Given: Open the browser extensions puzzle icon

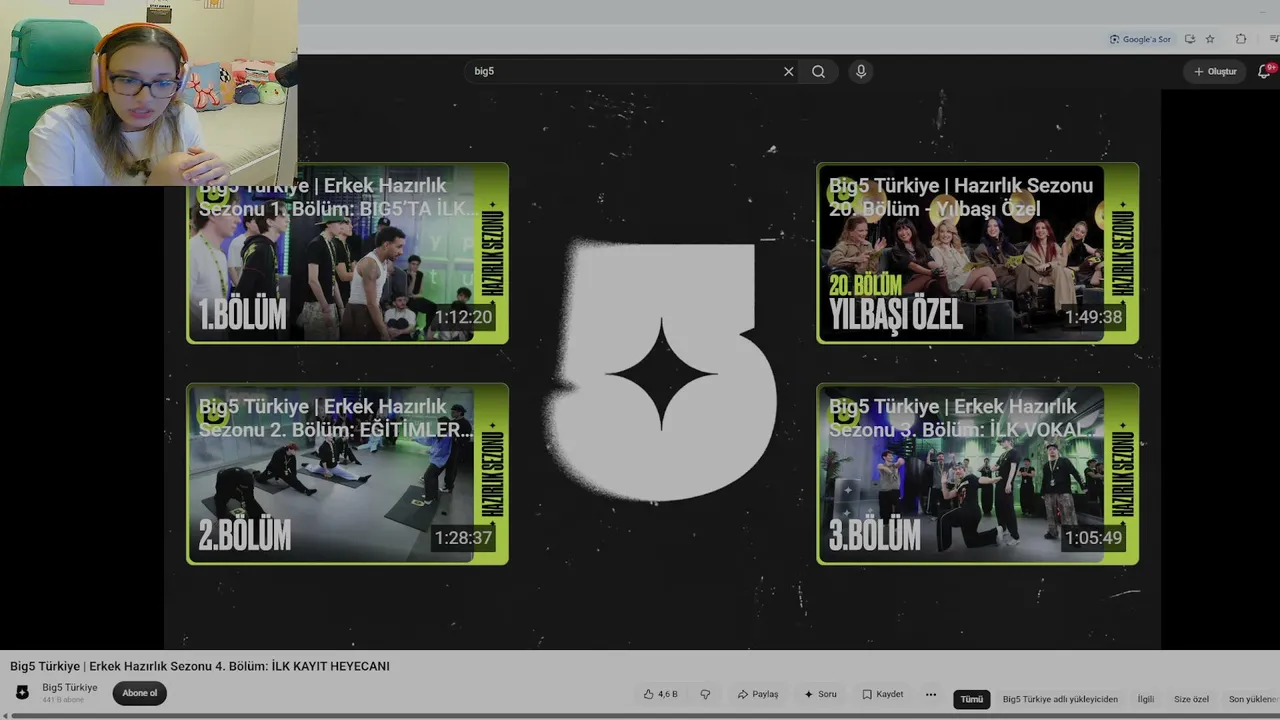Looking at the screenshot, I should click(1241, 39).
